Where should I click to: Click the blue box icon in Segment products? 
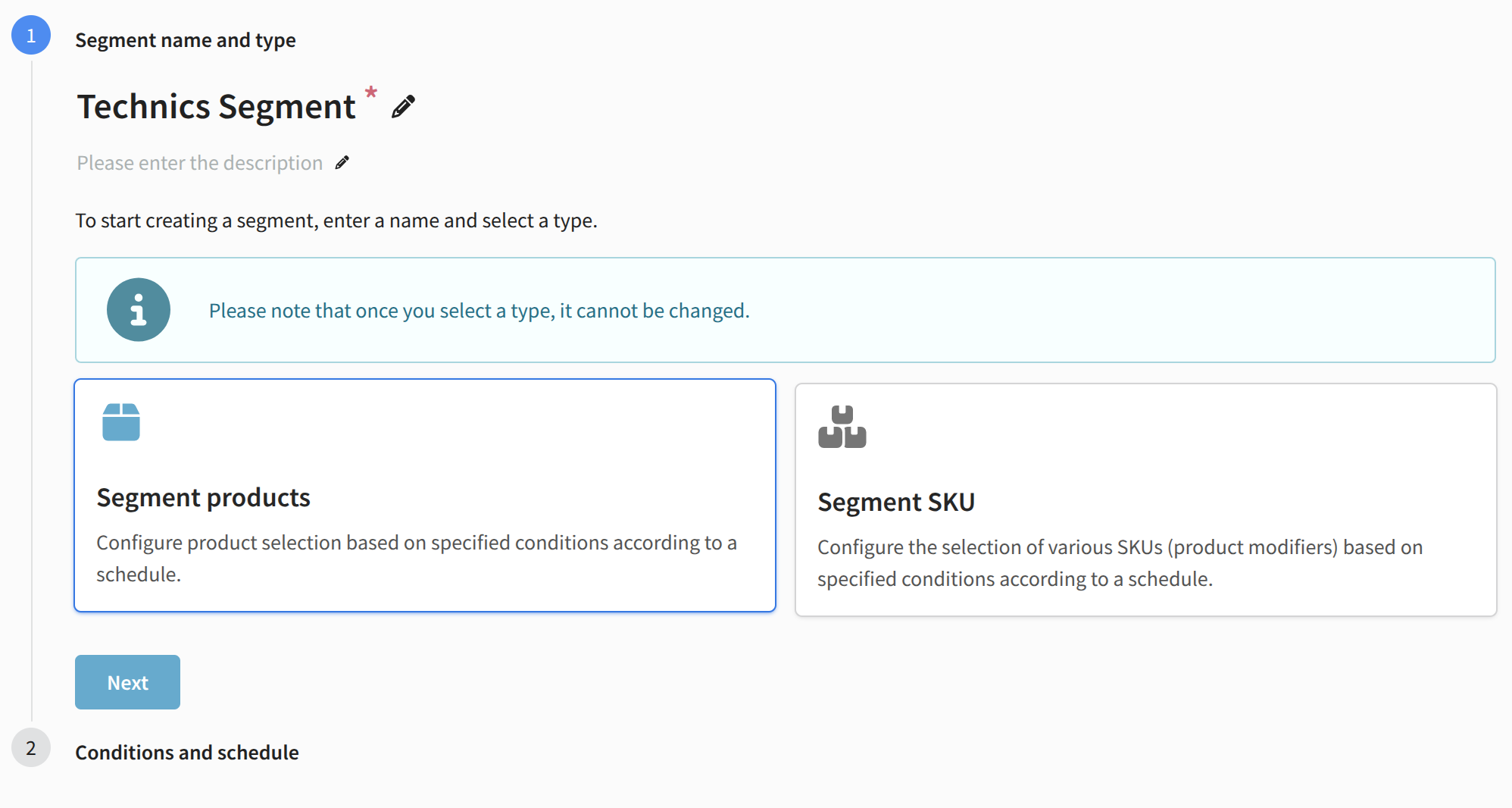(x=121, y=422)
